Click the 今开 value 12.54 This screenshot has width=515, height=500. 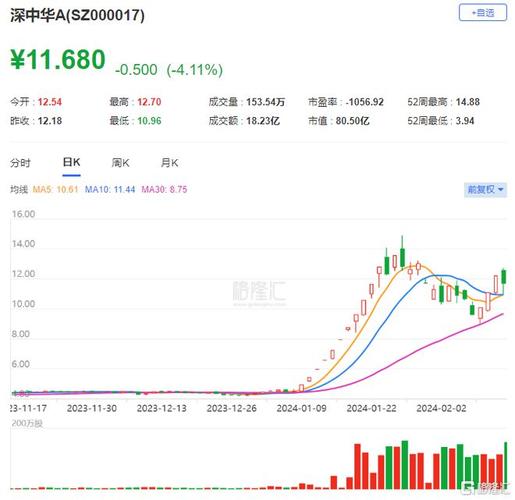50,102
